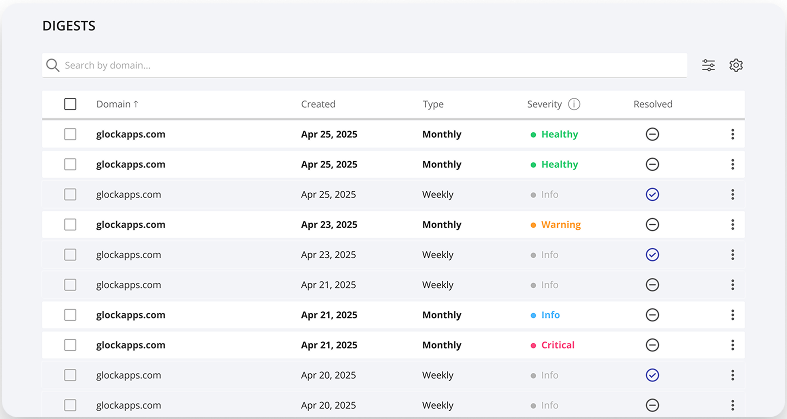Open the settings gear icon
This screenshot has height=419, width=787.
point(736,65)
